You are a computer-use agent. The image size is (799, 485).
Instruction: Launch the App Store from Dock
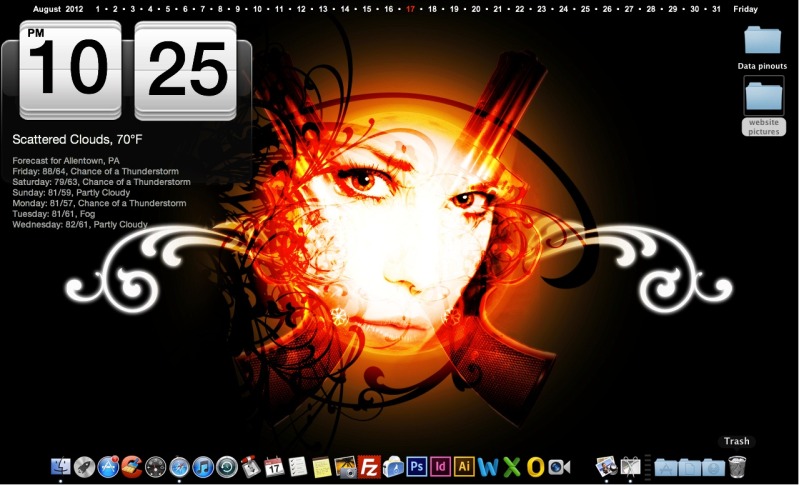[108, 467]
